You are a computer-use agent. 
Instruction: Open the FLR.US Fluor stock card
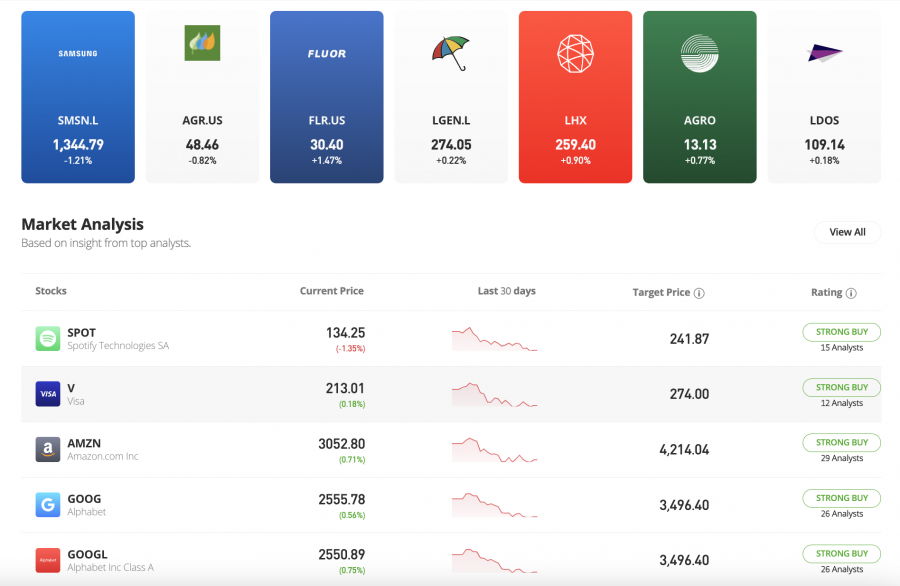327,97
